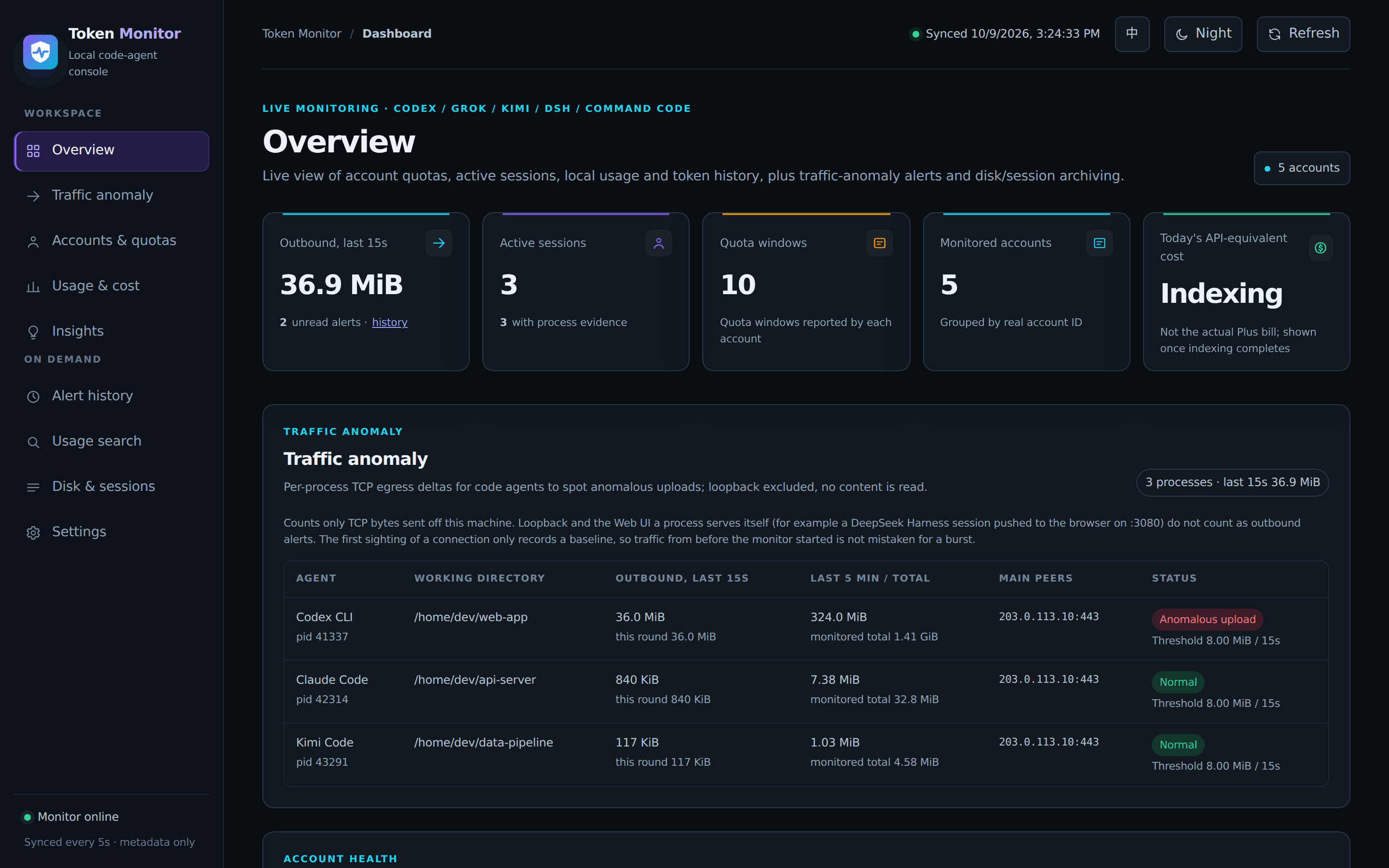Click Normal status badge for Kimi Code
Image resolution: width=1389 pixels, height=868 pixels.
(x=1178, y=745)
